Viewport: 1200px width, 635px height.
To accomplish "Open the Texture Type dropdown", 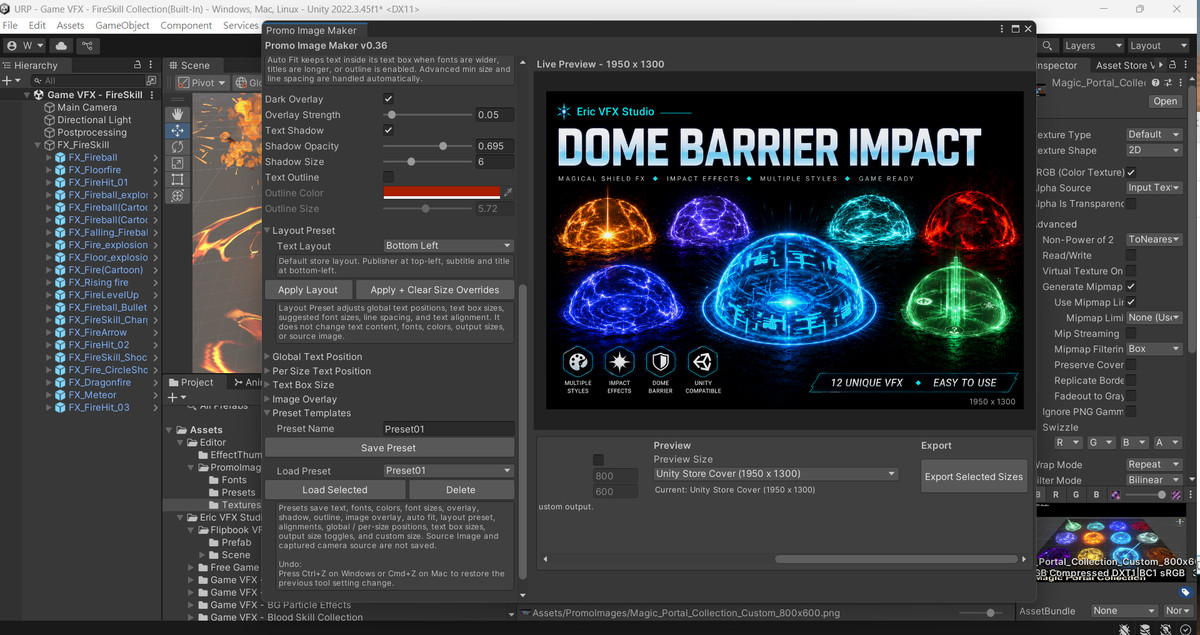I will 1154,134.
